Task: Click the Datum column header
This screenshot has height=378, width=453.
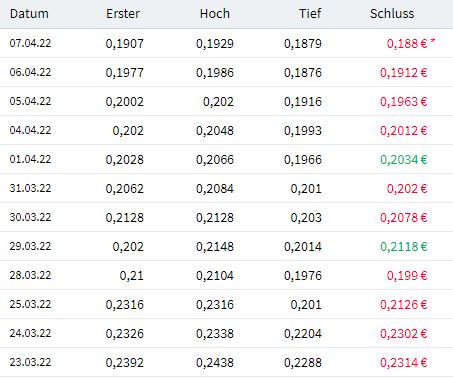Action: [29, 14]
